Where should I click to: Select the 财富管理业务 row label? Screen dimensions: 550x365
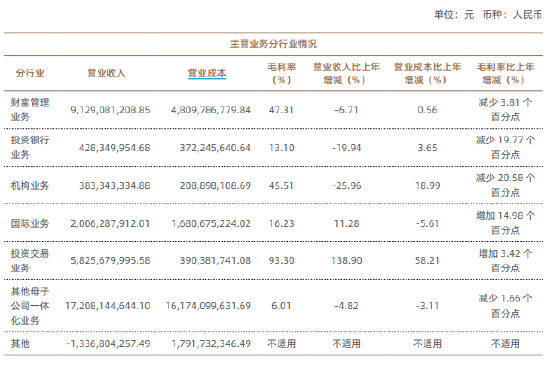point(30,110)
